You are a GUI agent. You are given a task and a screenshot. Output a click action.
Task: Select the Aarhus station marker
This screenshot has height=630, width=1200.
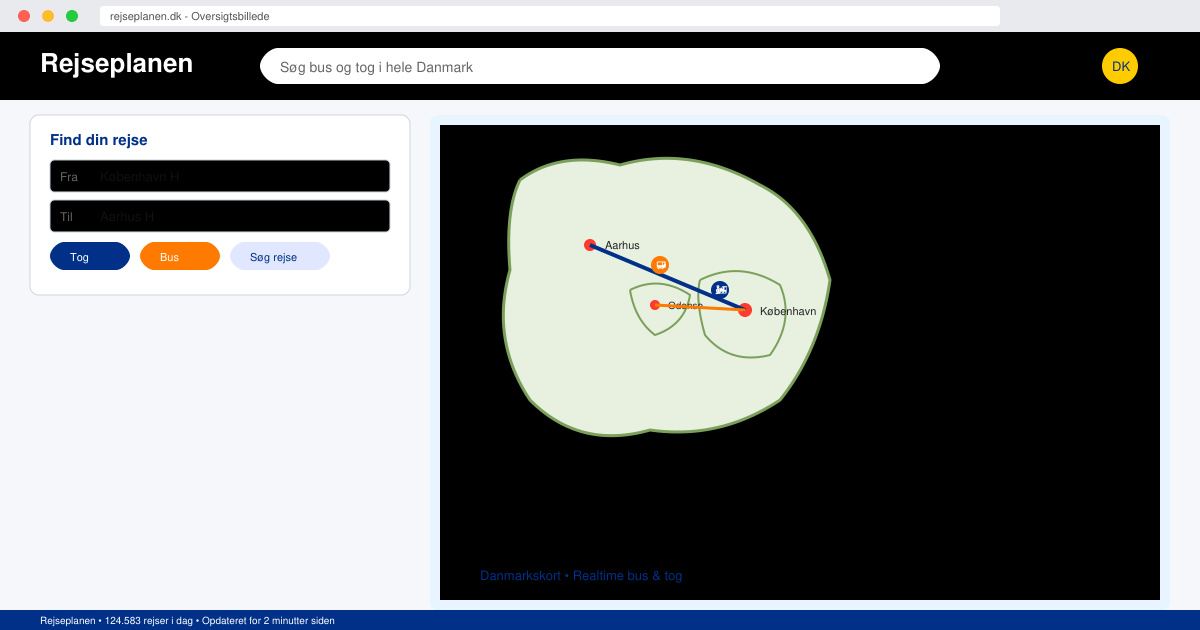click(x=590, y=245)
